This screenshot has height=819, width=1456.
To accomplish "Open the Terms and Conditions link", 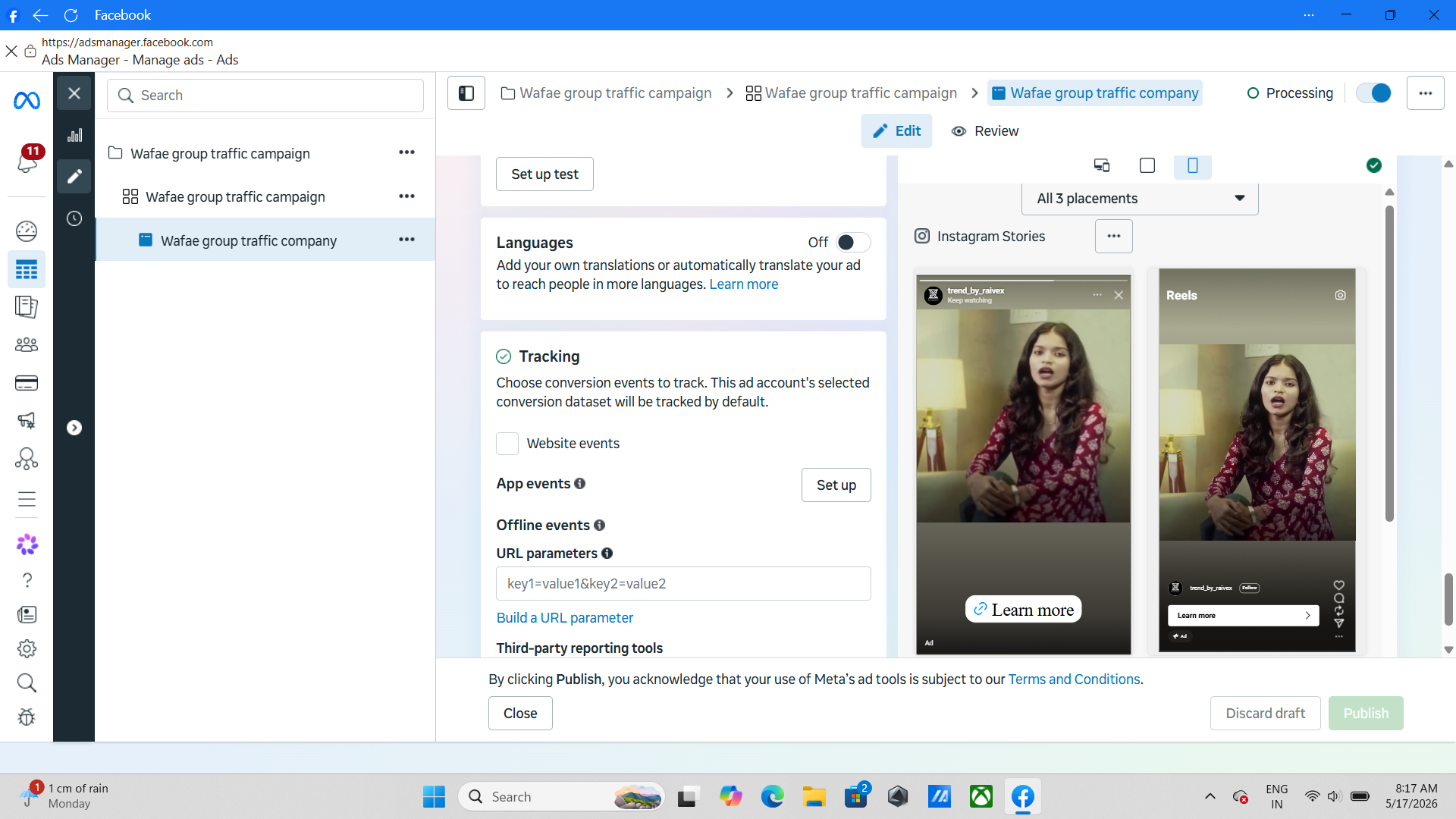I will click(1074, 679).
